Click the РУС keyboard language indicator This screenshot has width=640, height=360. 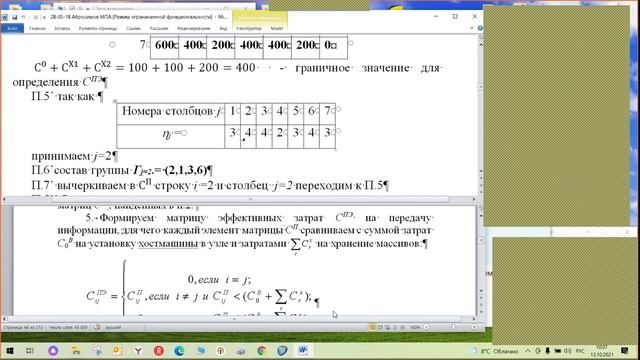click(x=580, y=351)
